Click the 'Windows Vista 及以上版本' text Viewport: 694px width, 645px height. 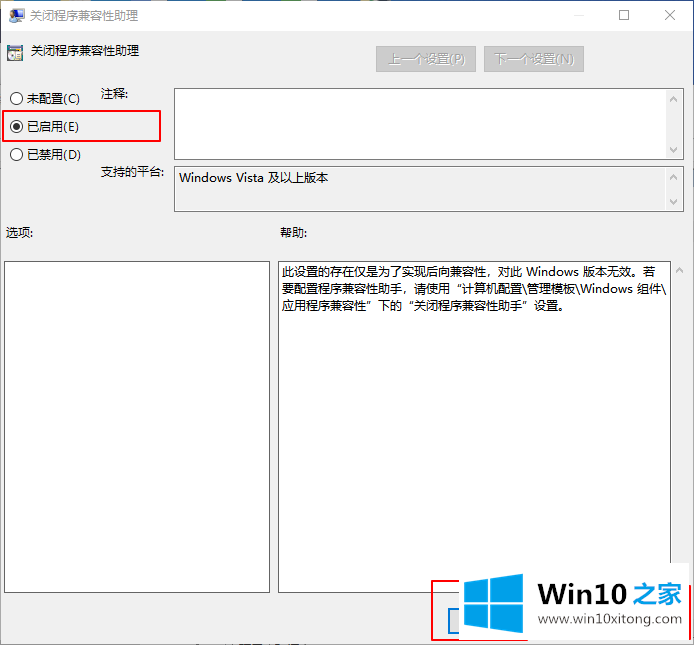pyautogui.click(x=254, y=178)
